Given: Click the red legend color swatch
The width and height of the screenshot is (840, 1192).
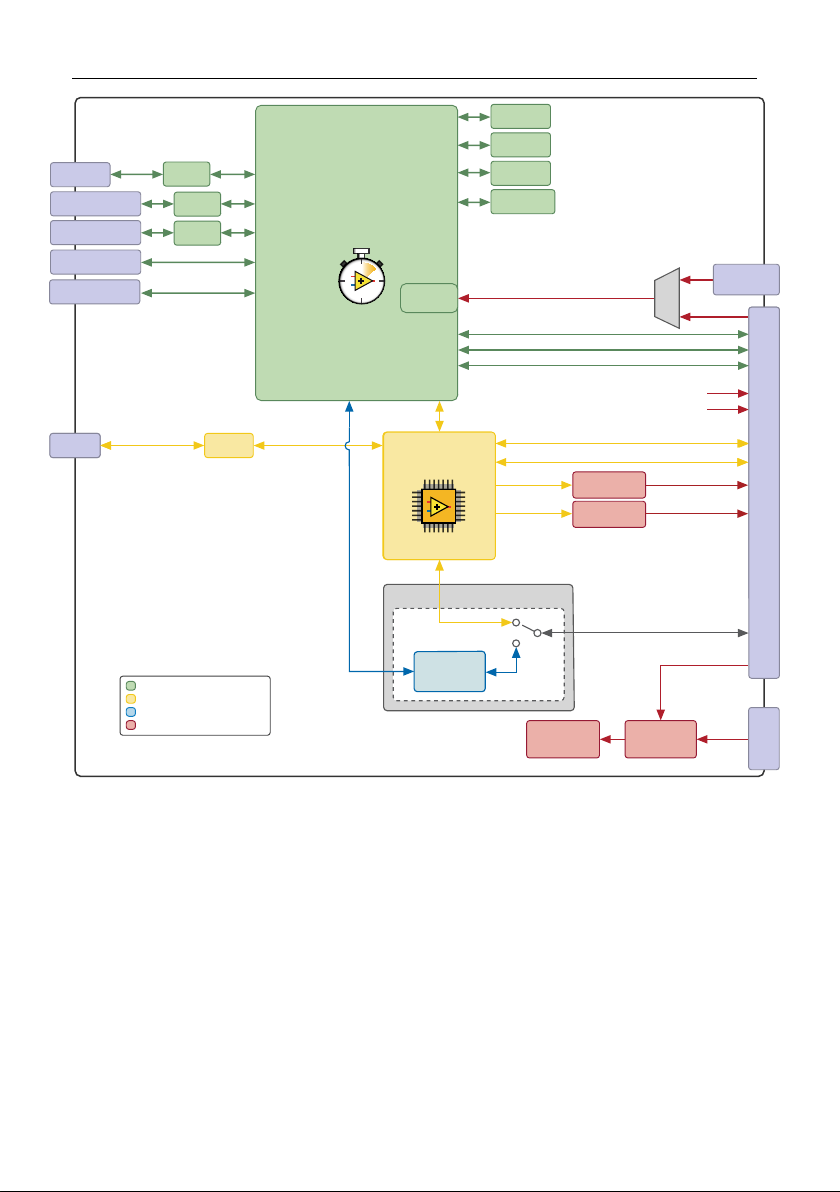Looking at the screenshot, I should pyautogui.click(x=131, y=725).
